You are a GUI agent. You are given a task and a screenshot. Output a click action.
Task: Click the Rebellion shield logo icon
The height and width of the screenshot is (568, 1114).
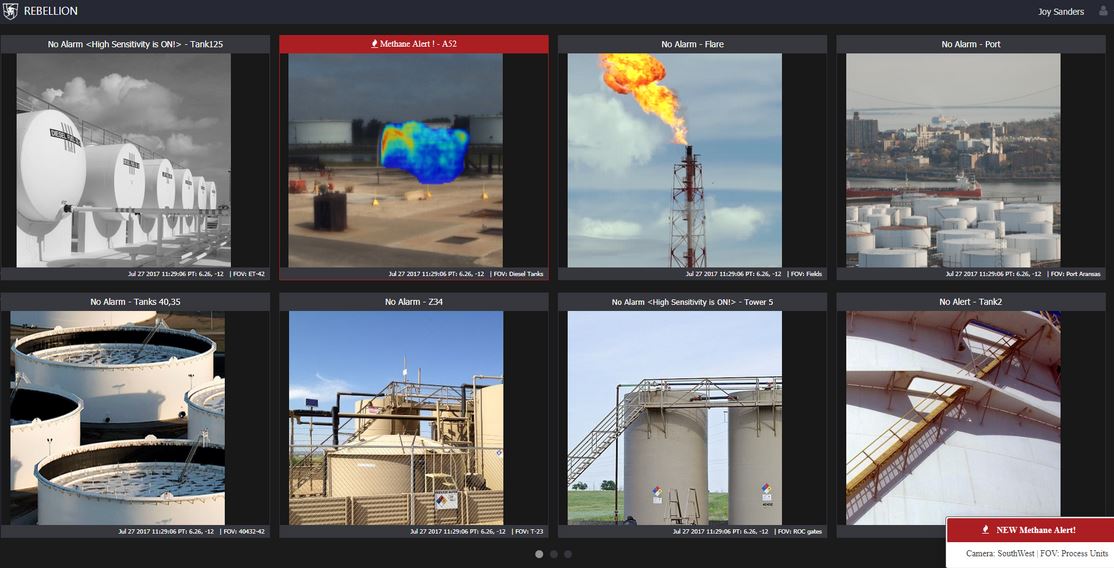[x=11, y=11]
